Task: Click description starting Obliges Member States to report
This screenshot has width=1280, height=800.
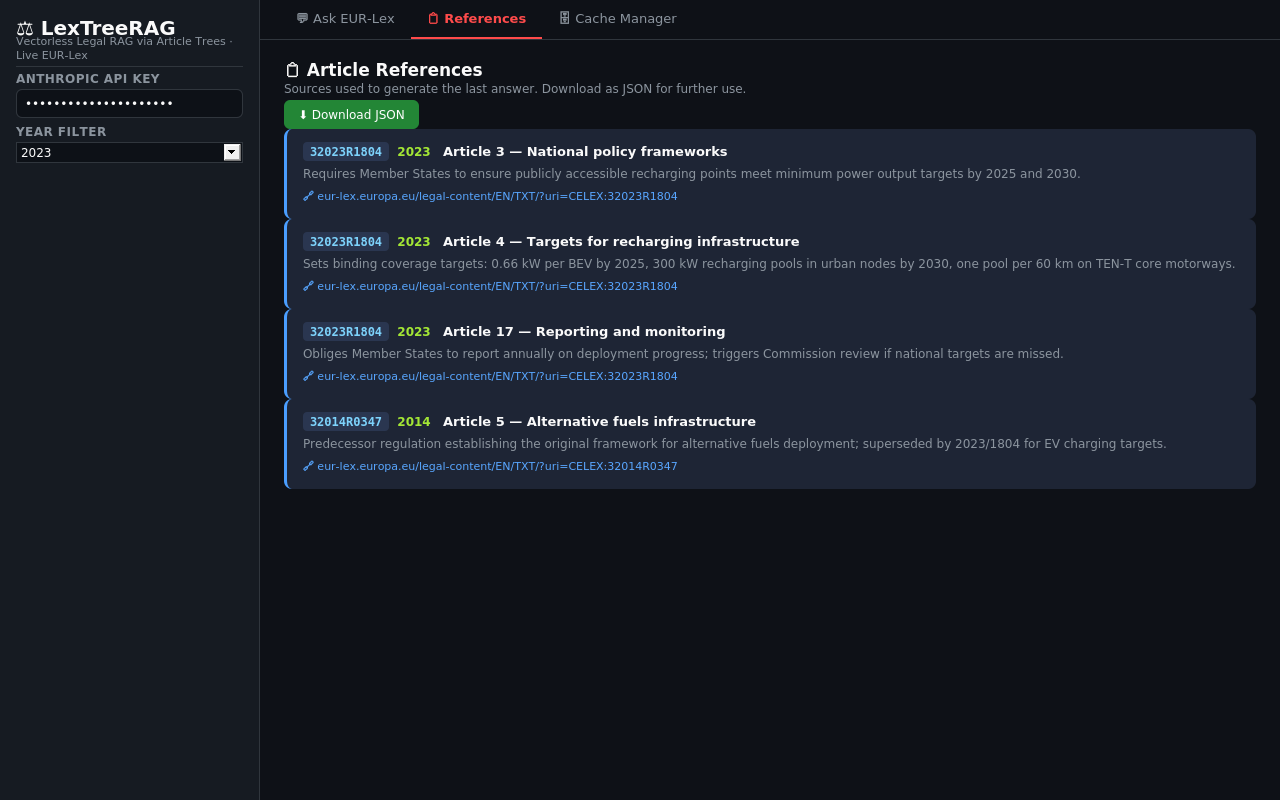Action: [683, 354]
